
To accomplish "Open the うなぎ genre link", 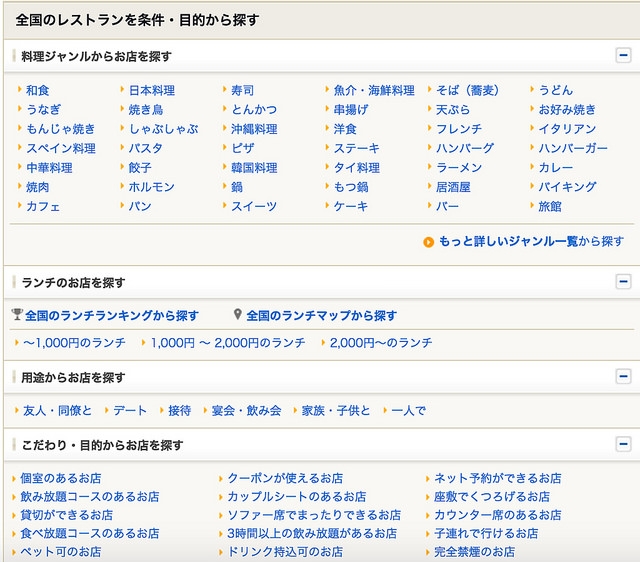I will 43,109.
